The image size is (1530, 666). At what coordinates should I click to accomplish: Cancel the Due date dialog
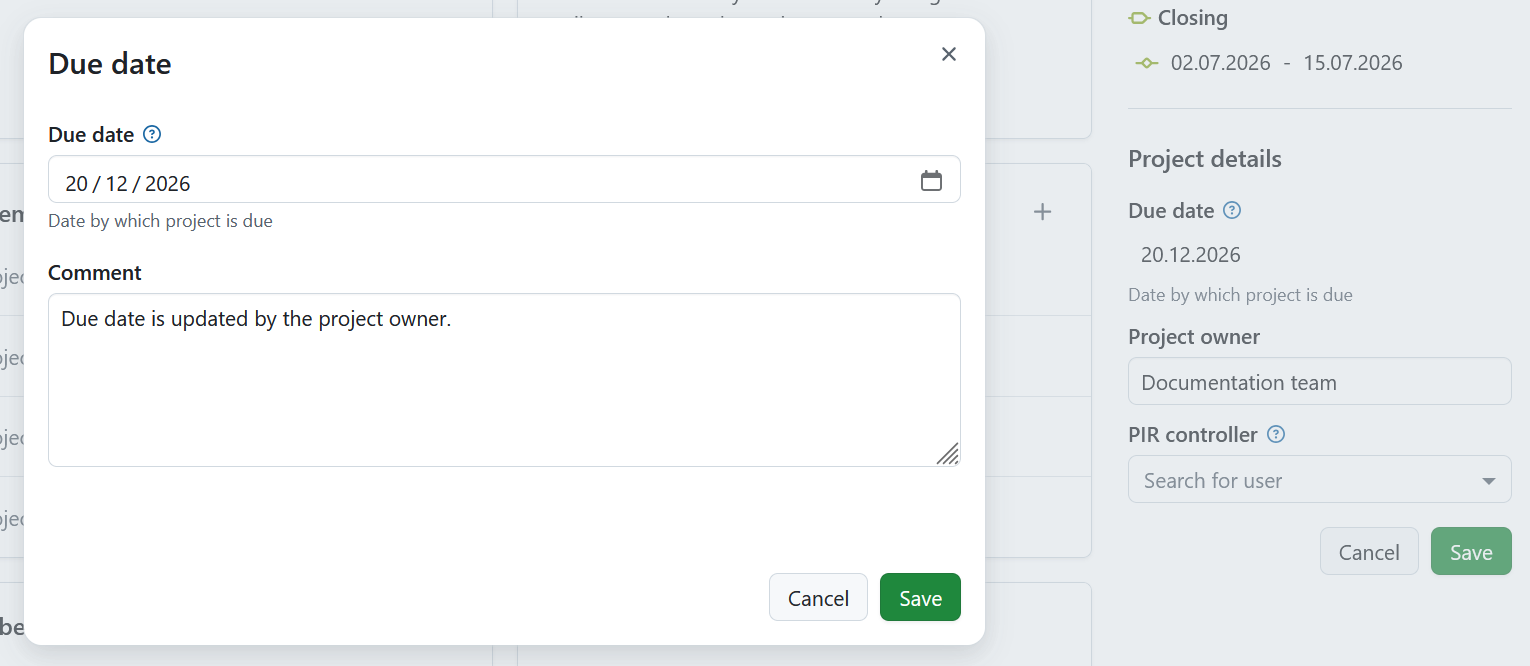pyautogui.click(x=818, y=597)
